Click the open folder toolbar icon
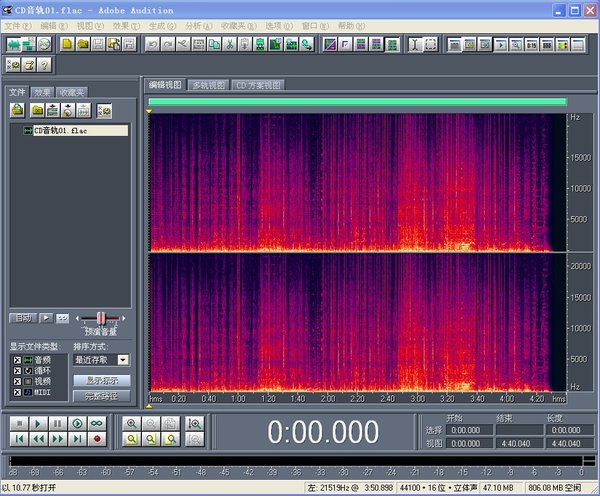Screen dimensions: 600x496 click(x=83, y=45)
